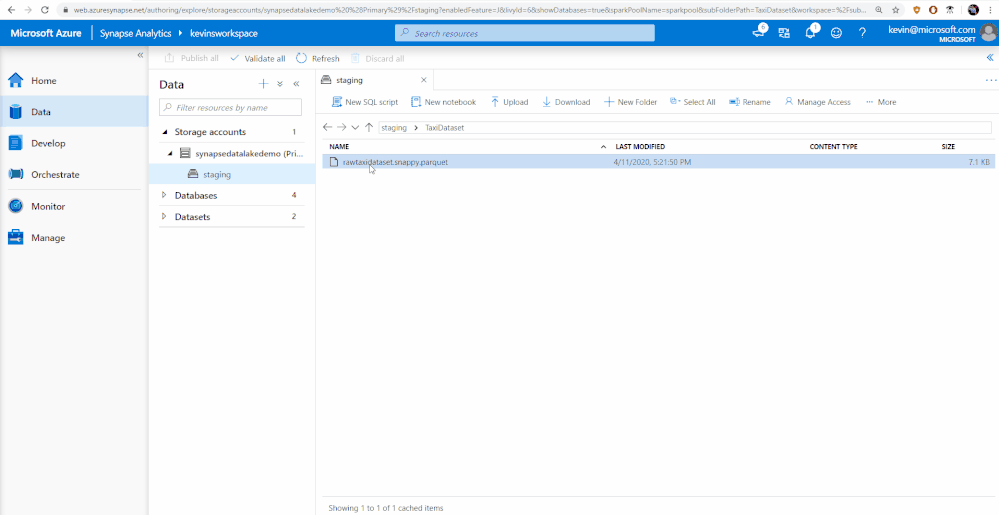The width and height of the screenshot is (999, 515).
Task: Go up one folder level
Action: point(369,127)
